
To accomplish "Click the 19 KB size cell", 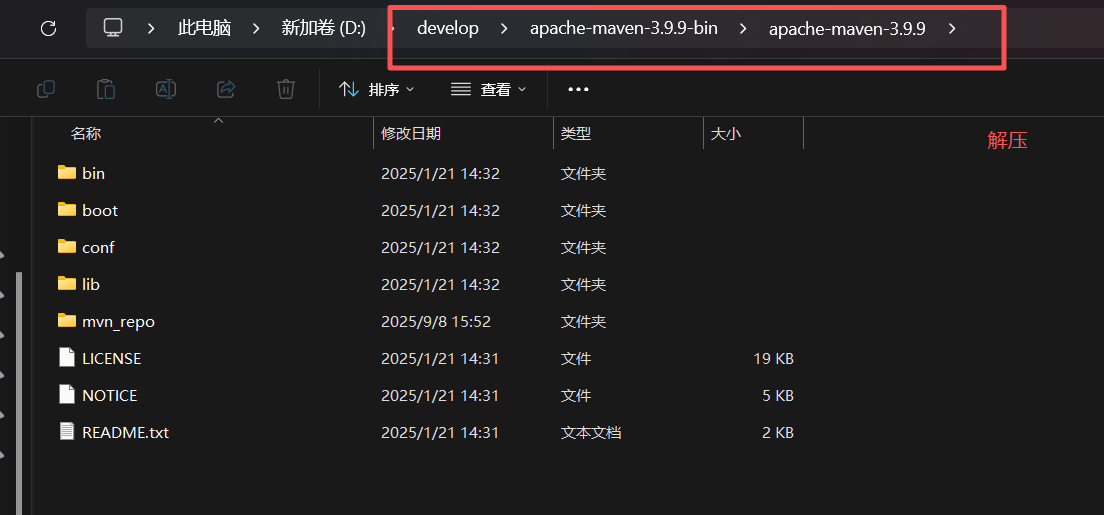I will [773, 359].
